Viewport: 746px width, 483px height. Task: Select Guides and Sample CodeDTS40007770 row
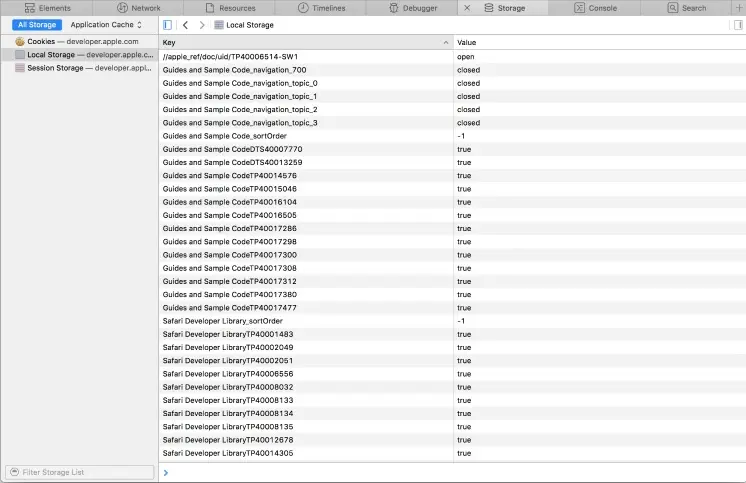pos(452,149)
